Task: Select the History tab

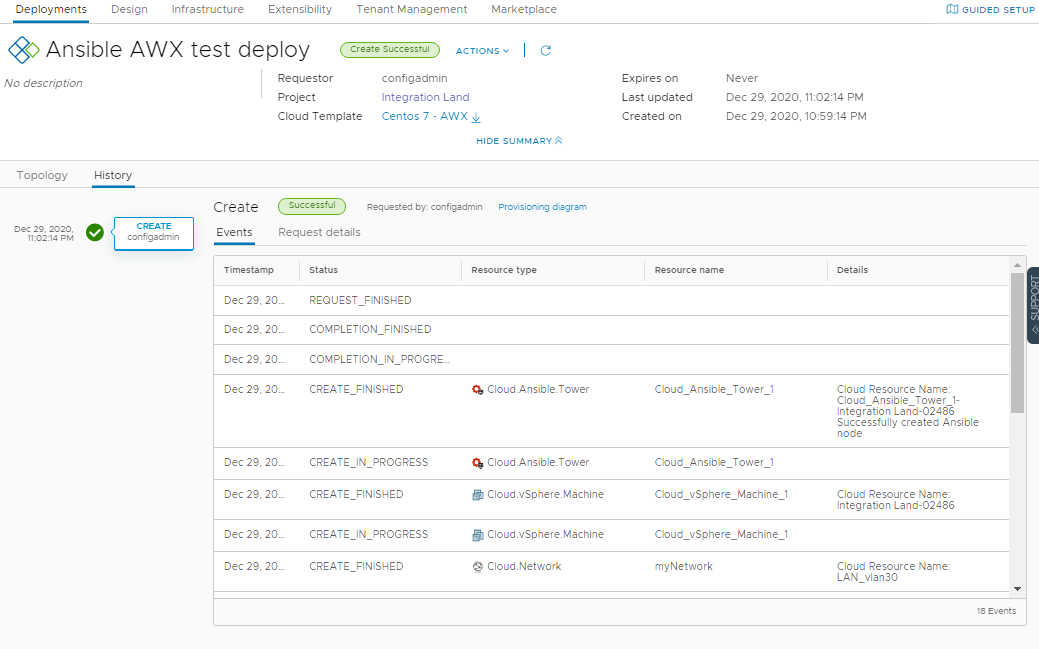Action: tap(113, 175)
